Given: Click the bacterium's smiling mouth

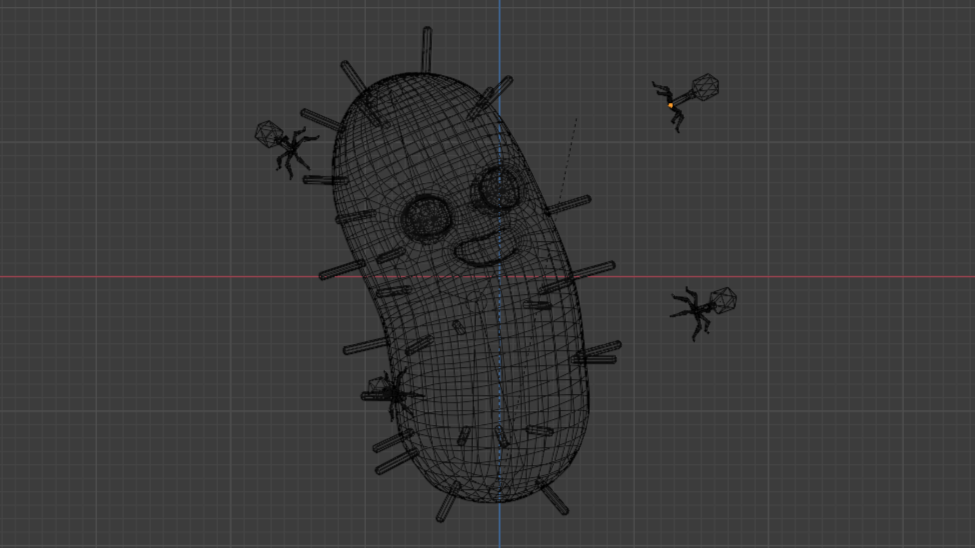Looking at the screenshot, I should (x=487, y=248).
